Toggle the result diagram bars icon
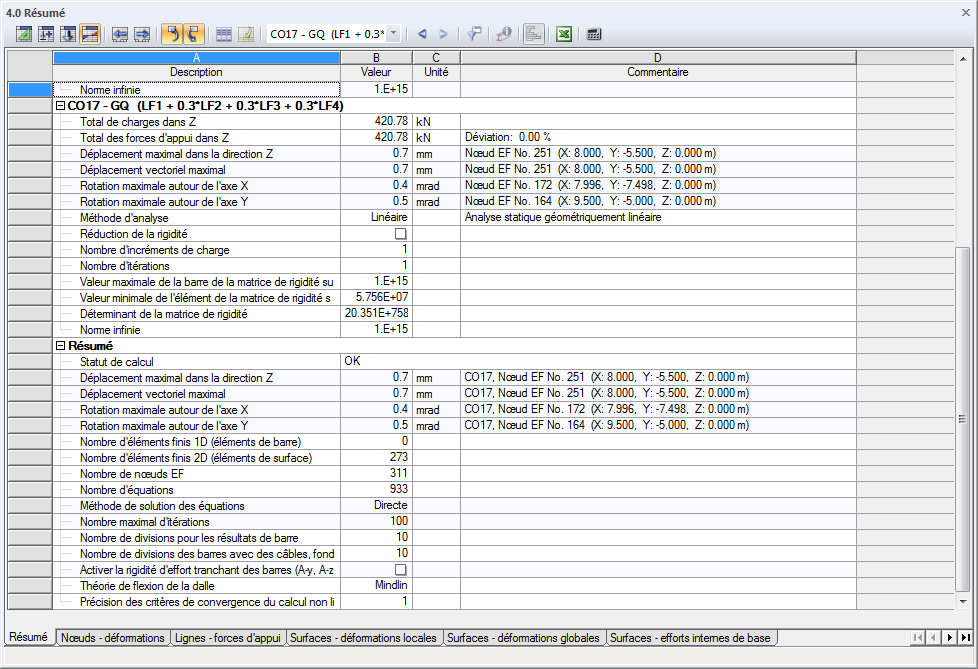Viewport: 978px width, 669px height. (x=533, y=34)
